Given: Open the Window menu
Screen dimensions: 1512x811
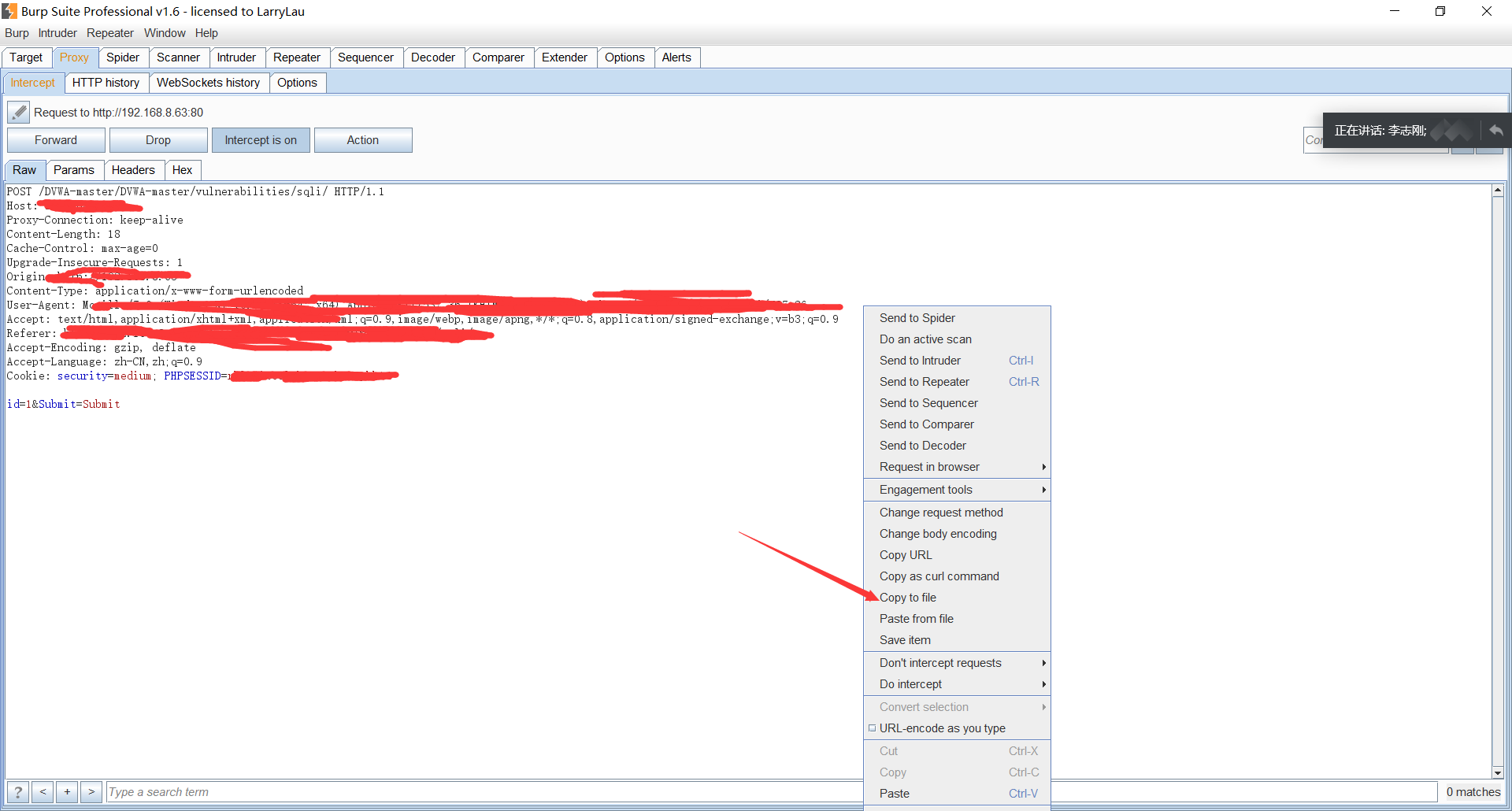Looking at the screenshot, I should point(165,33).
